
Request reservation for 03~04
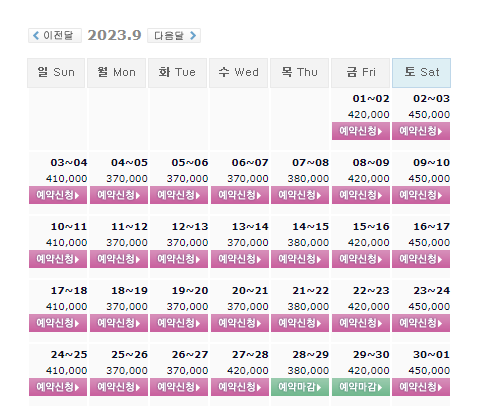point(58,195)
